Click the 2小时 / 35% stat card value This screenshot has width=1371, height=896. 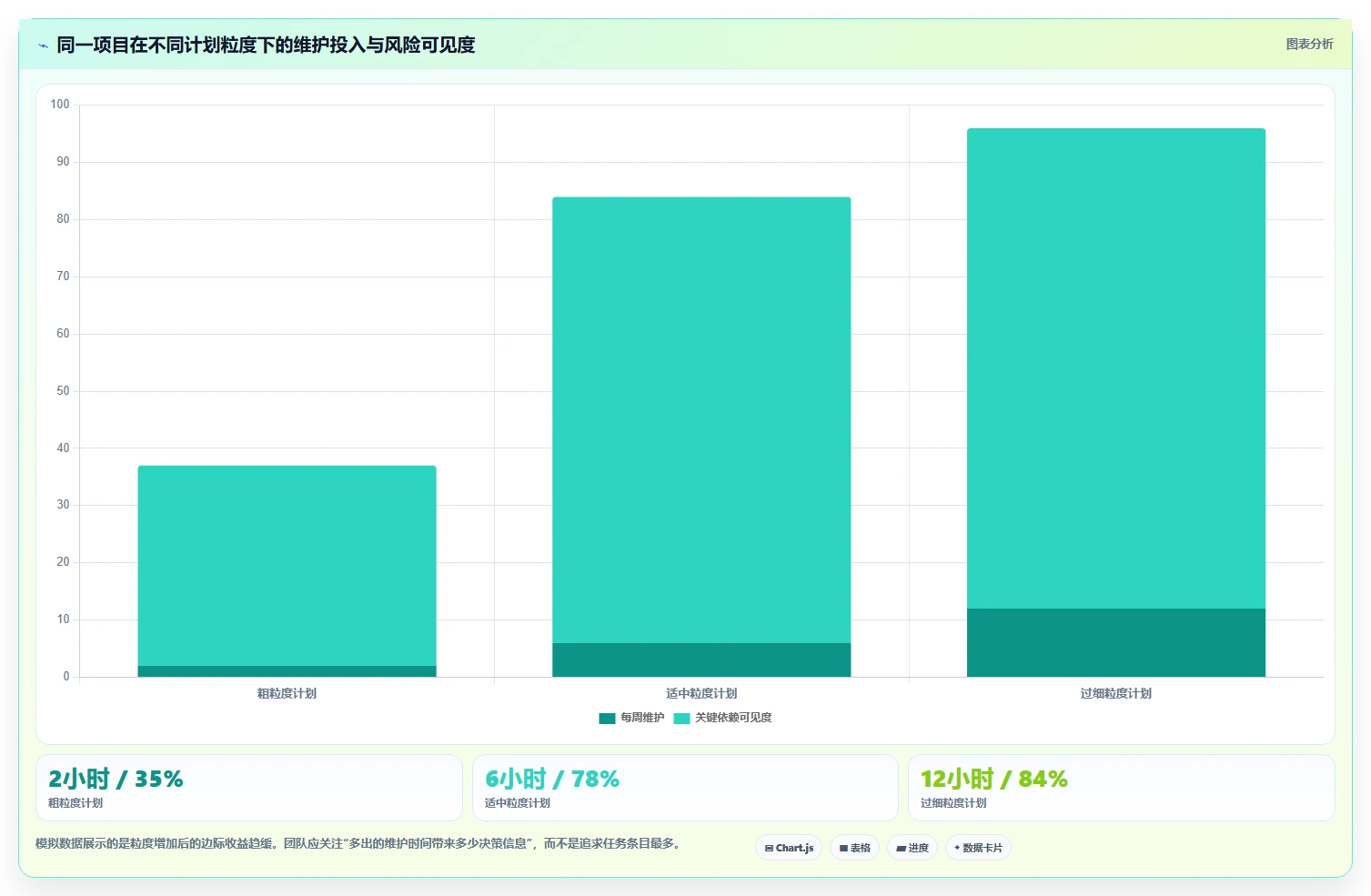[x=116, y=779]
